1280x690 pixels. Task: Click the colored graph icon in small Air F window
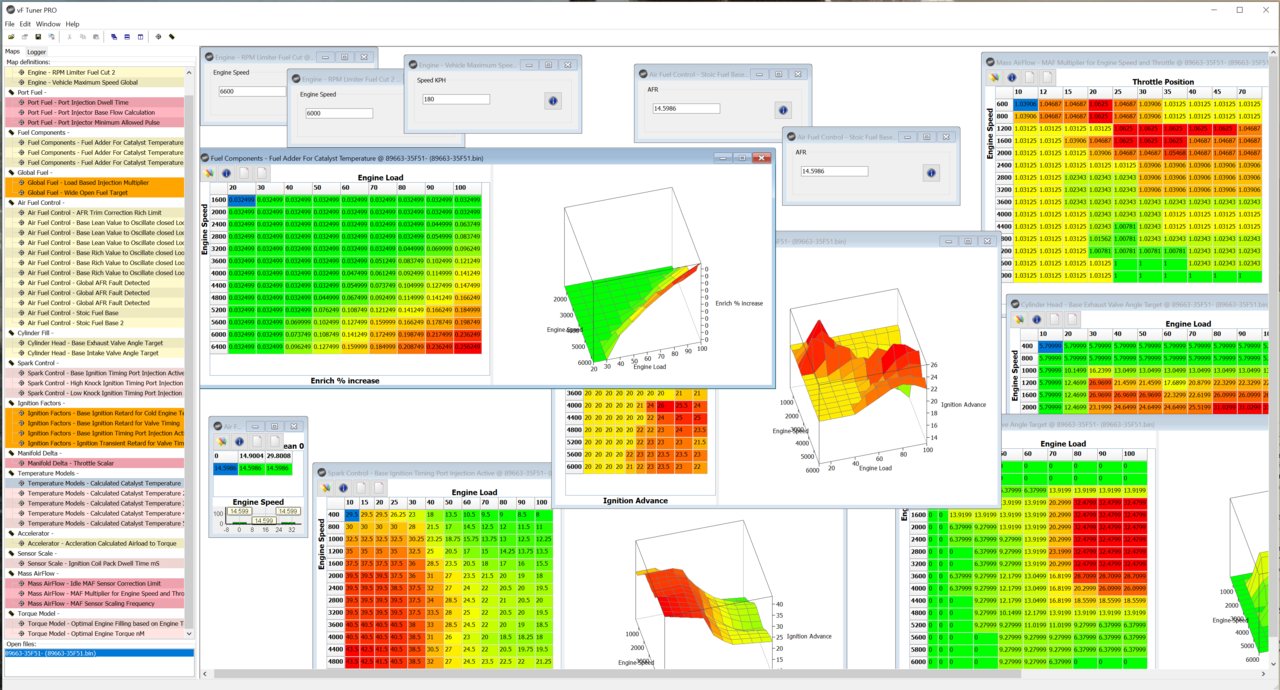click(x=220, y=441)
